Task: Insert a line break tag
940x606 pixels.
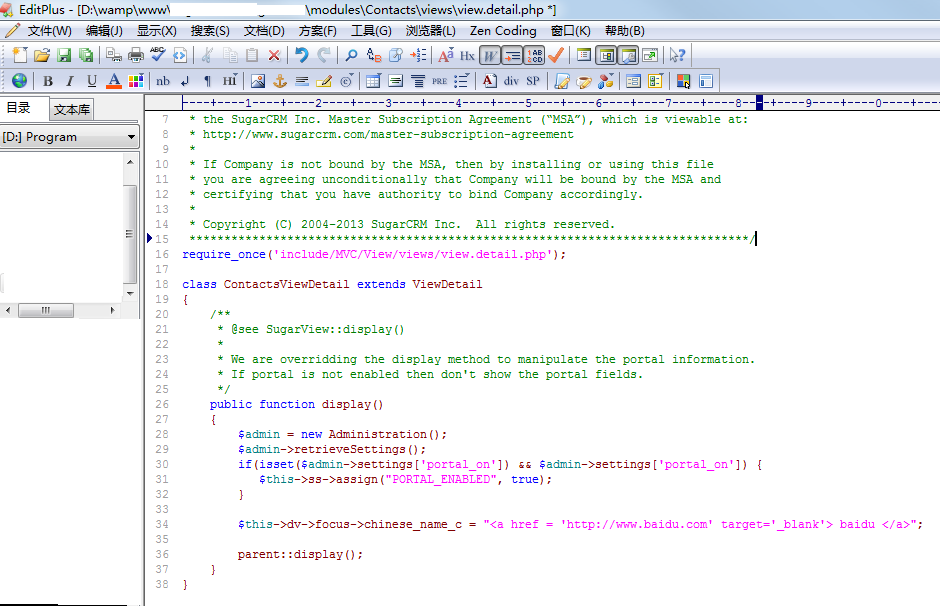Action: click(185, 81)
